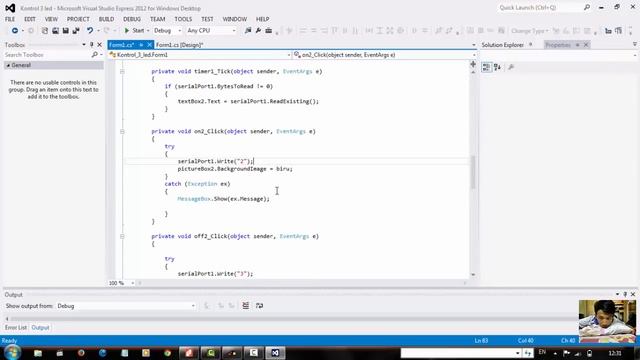Click the split-editor handle above the scrollbar
The image size is (640, 360).
tap(473, 64)
